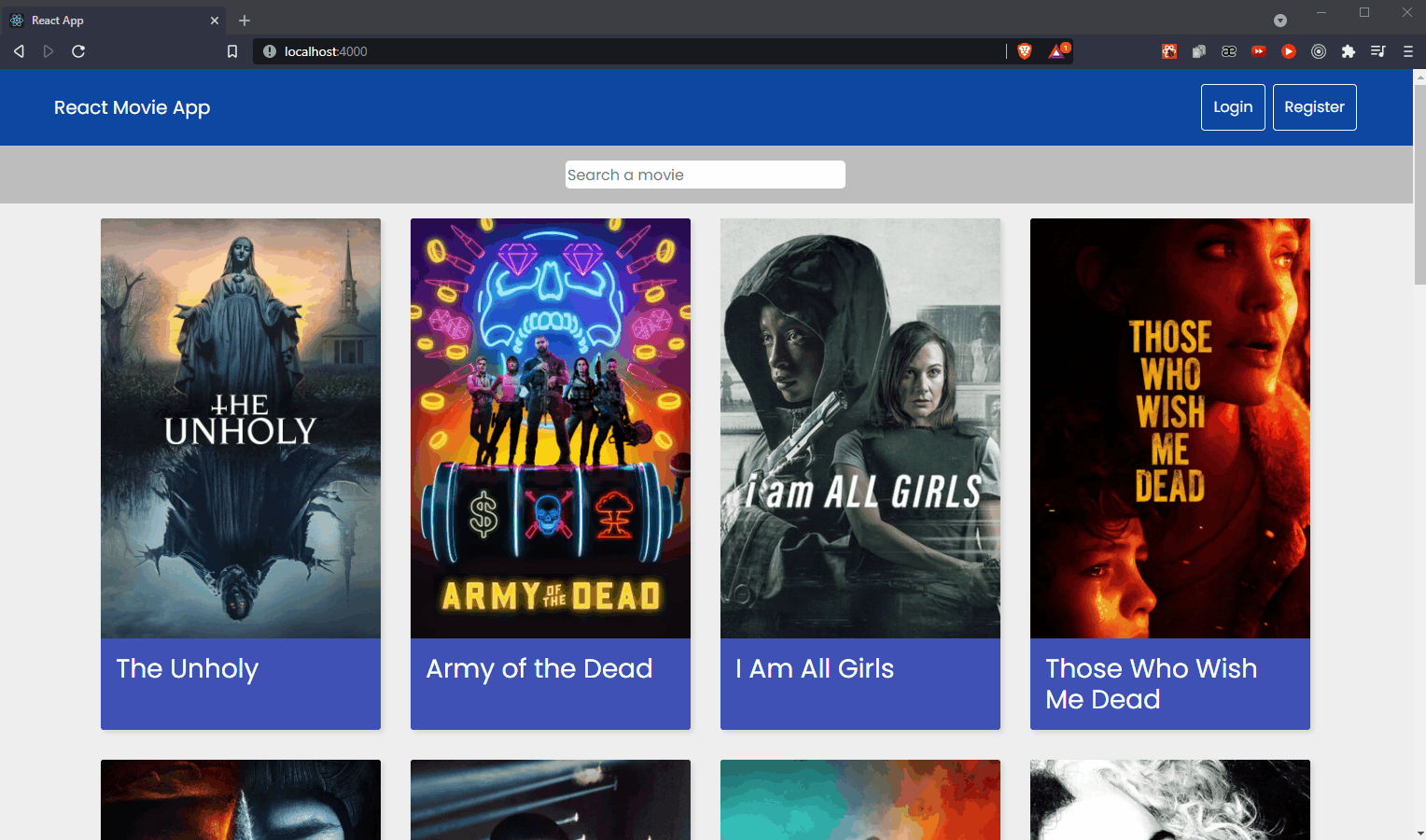Open The Unholy movie poster
Viewport: 1426px width, 840px height.
(x=241, y=428)
